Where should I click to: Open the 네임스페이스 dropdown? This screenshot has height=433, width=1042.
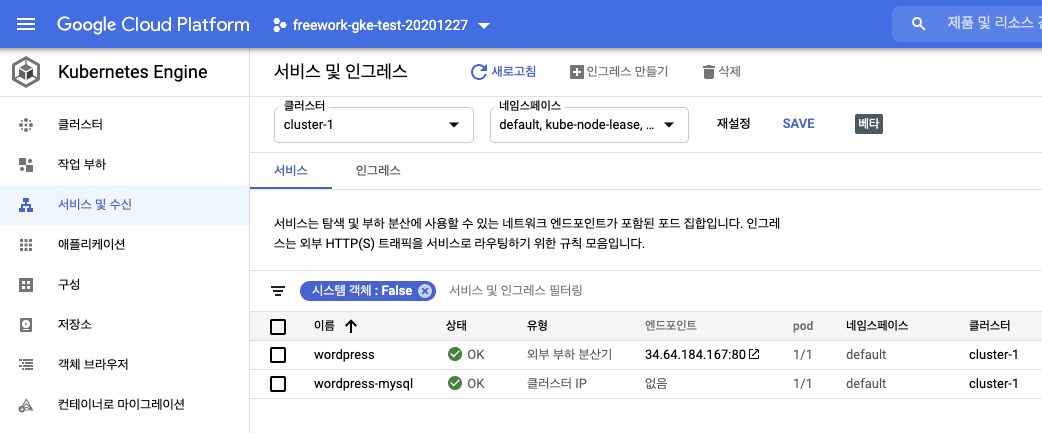pyautogui.click(x=589, y=125)
